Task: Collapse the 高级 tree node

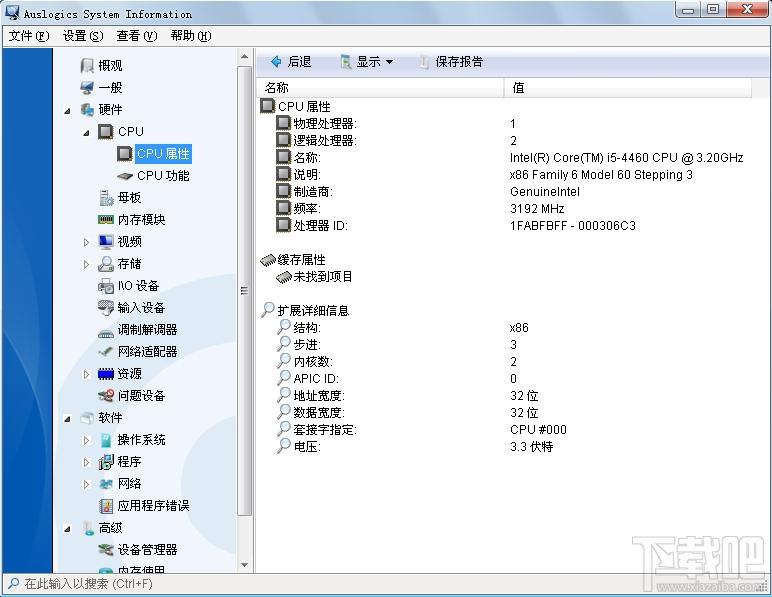Action: point(67,530)
